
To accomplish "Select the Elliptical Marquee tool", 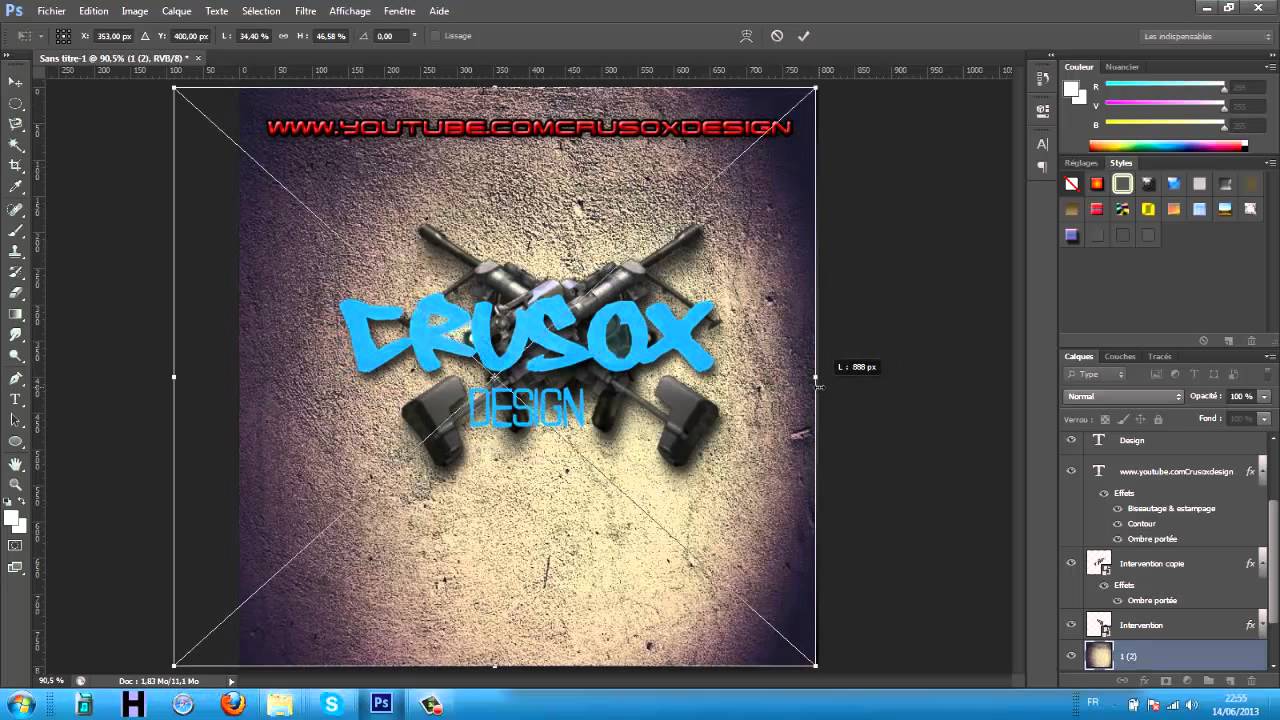I will [x=15, y=103].
